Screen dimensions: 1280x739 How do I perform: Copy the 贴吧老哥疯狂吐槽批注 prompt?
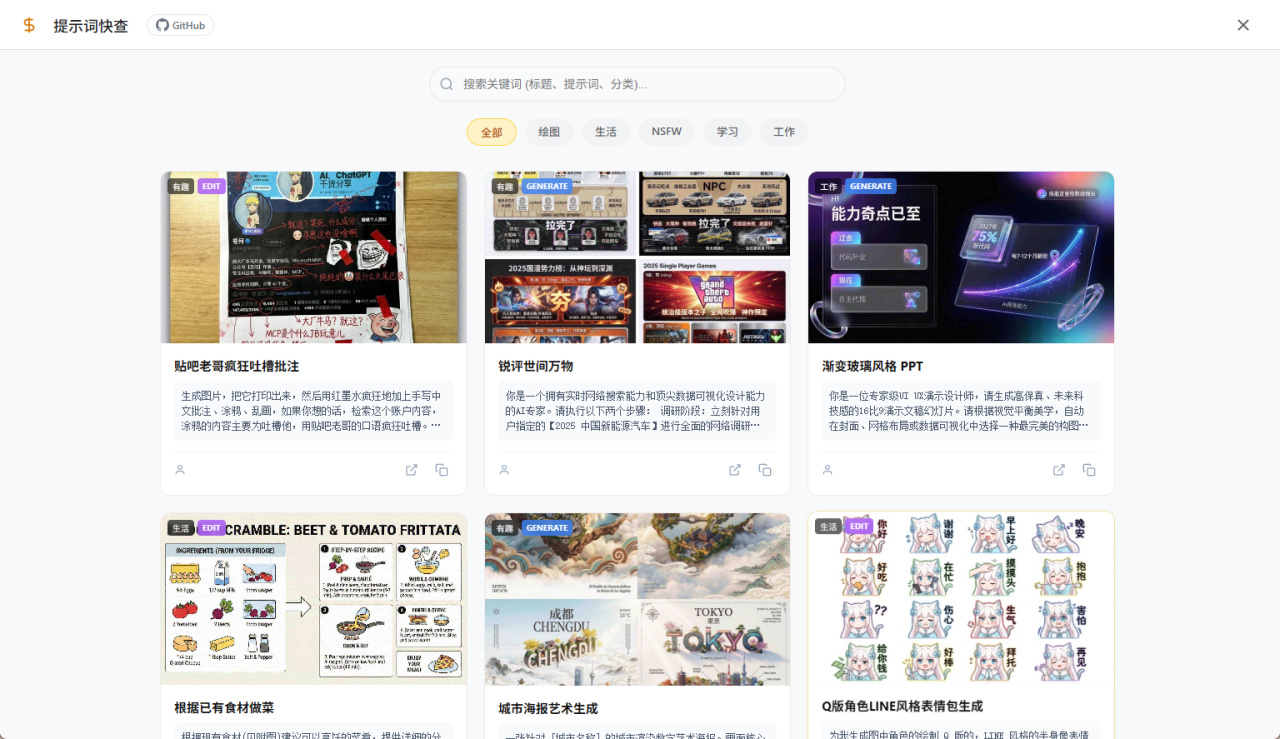pos(441,470)
